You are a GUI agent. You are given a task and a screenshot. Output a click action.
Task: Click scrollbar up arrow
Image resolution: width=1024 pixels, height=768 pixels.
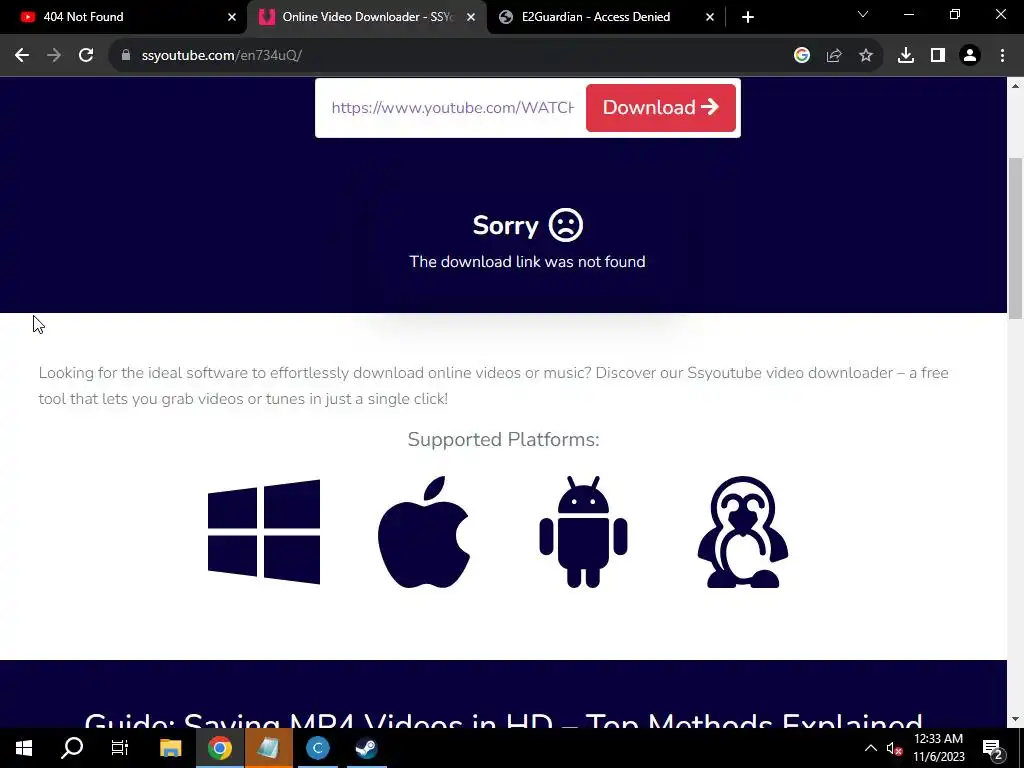point(1016,86)
